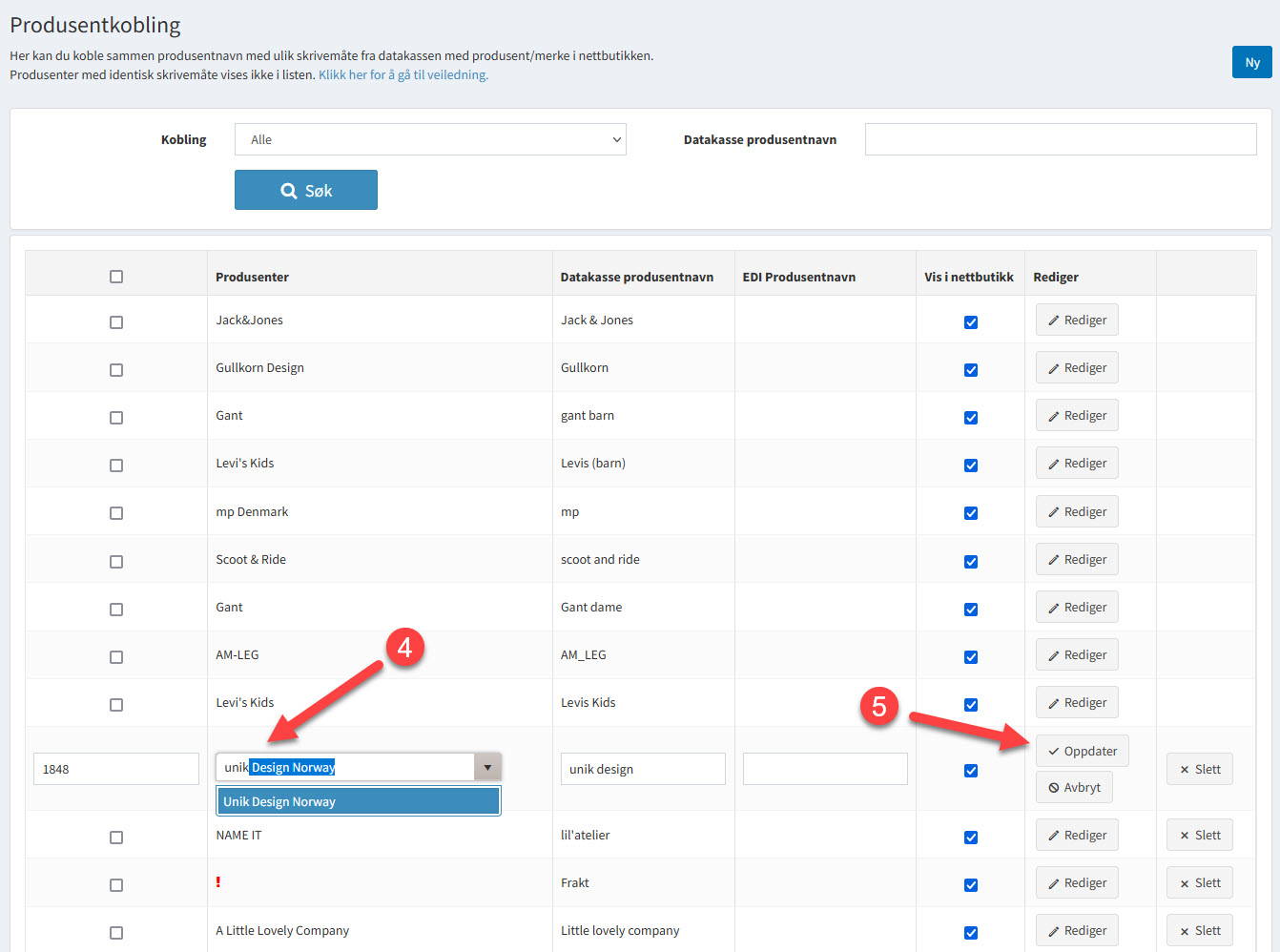
Task: Open the Kobling dropdown
Action: pos(430,139)
